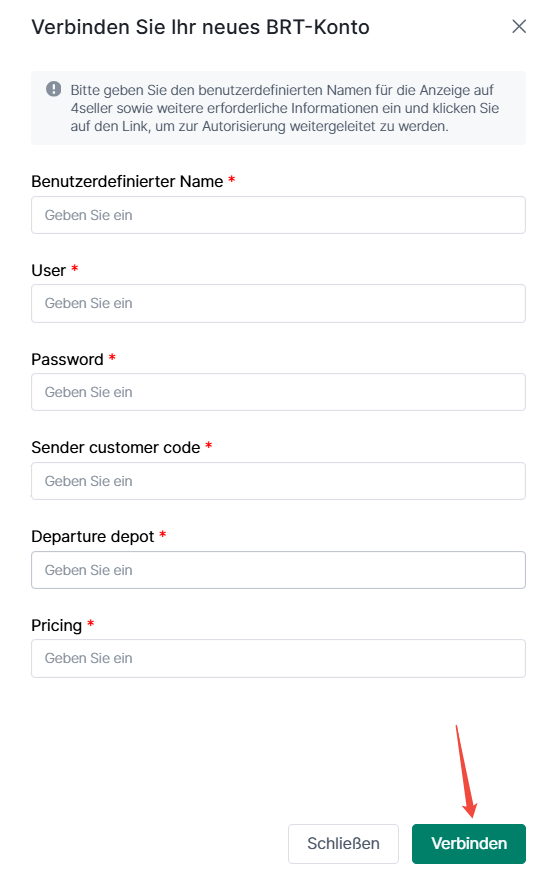Image resolution: width=546 pixels, height=869 pixels.
Task: Focus the Benutzerdefinierter Name input field
Action: [x=278, y=215]
